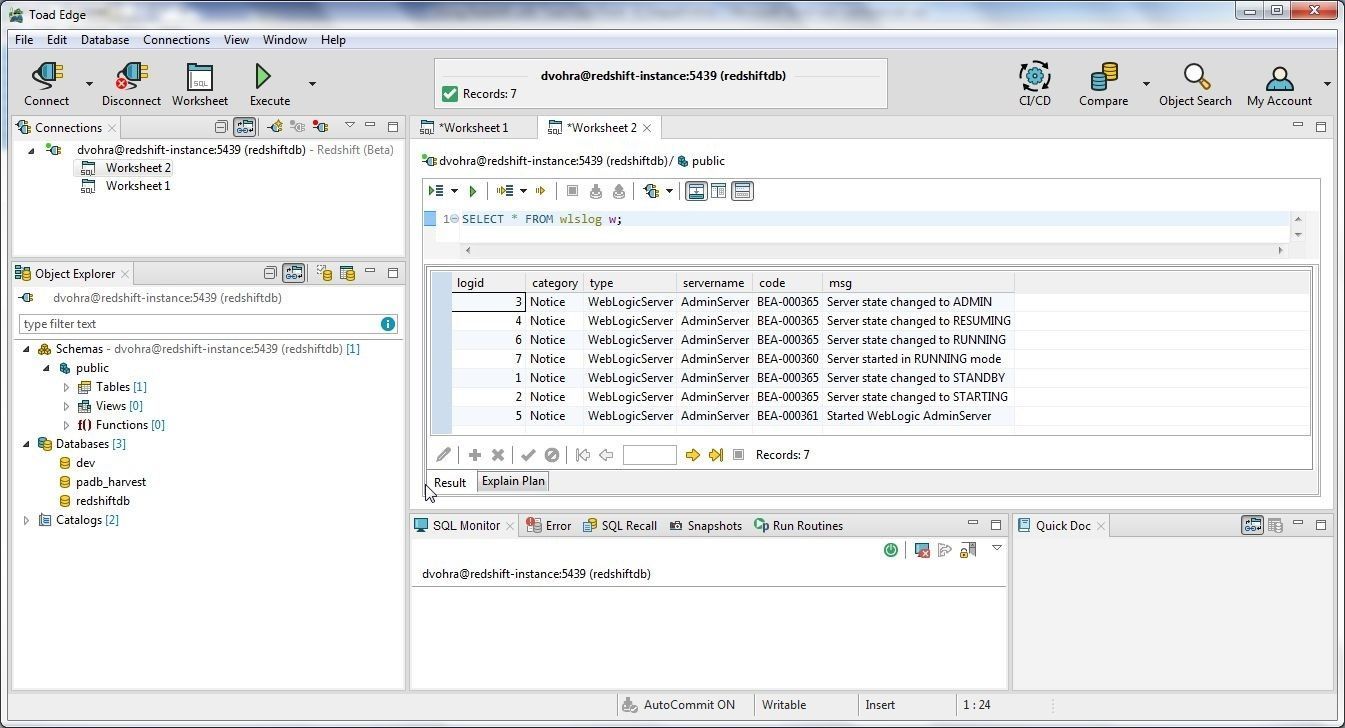Jump to the last records page arrow
Image resolution: width=1345 pixels, height=728 pixels.
(716, 455)
